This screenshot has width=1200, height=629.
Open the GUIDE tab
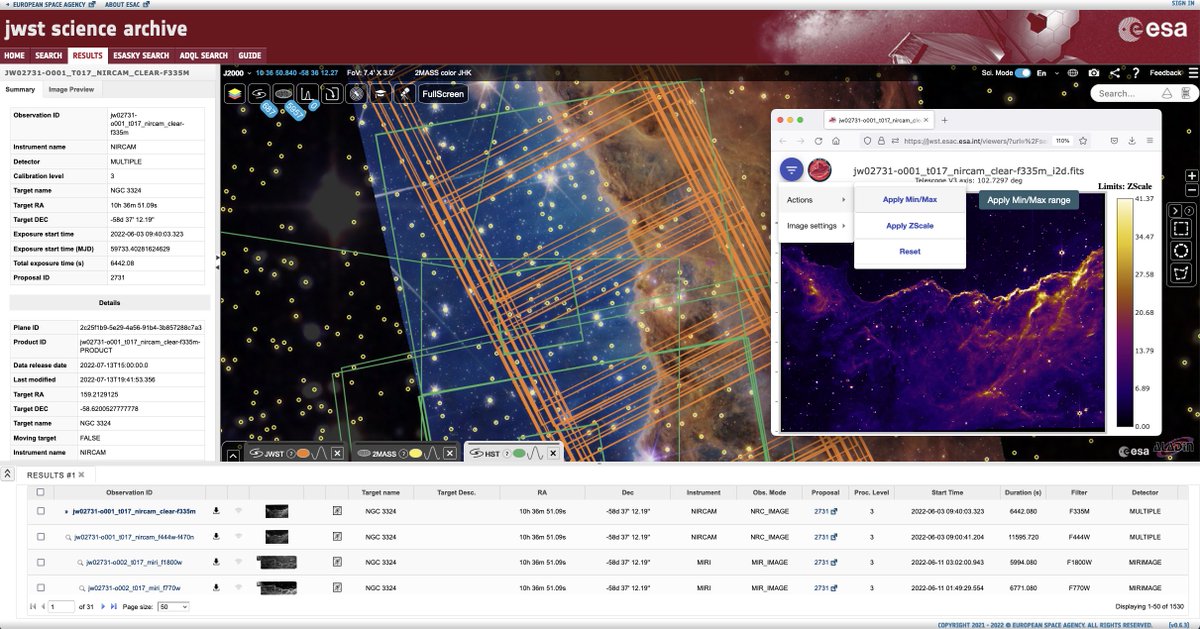[x=250, y=56]
